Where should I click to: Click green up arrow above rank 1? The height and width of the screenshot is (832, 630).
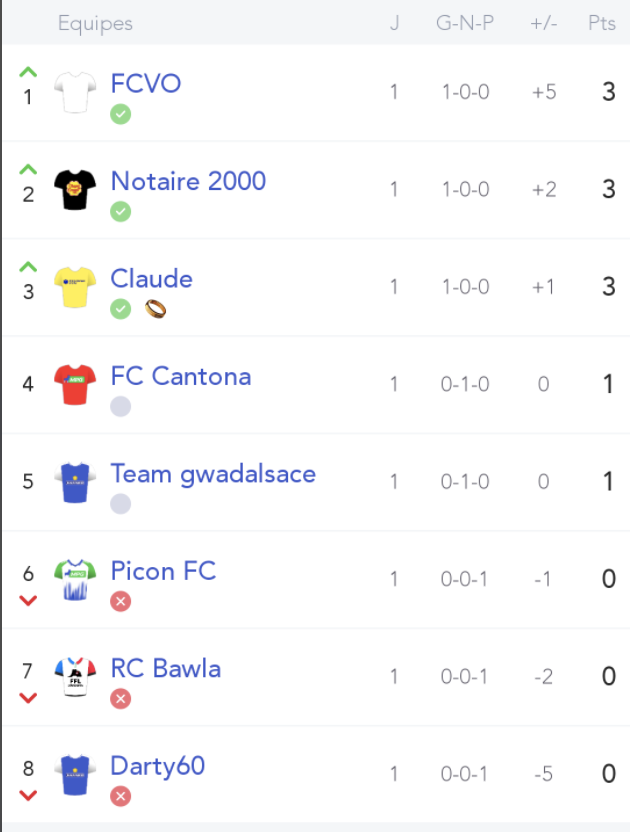28,72
